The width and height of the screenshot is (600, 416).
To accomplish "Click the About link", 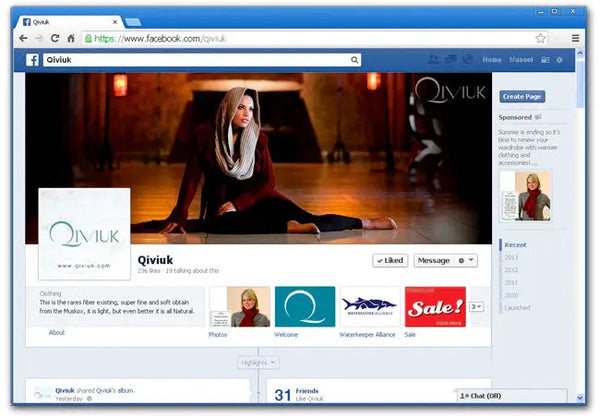I will coord(57,333).
